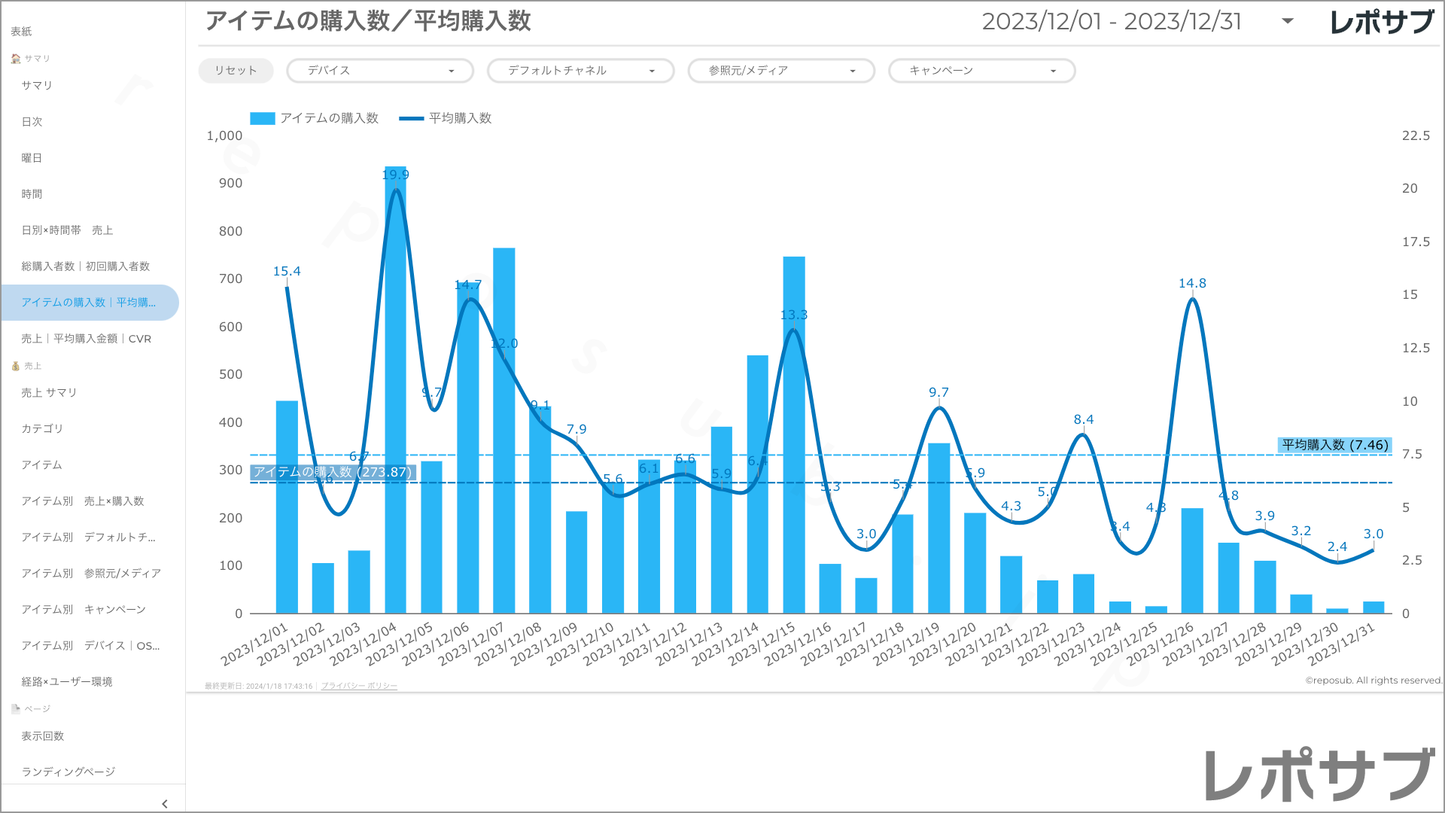Navigate to the ランディングページ report
This screenshot has height=813, width=1445.
tap(68, 772)
